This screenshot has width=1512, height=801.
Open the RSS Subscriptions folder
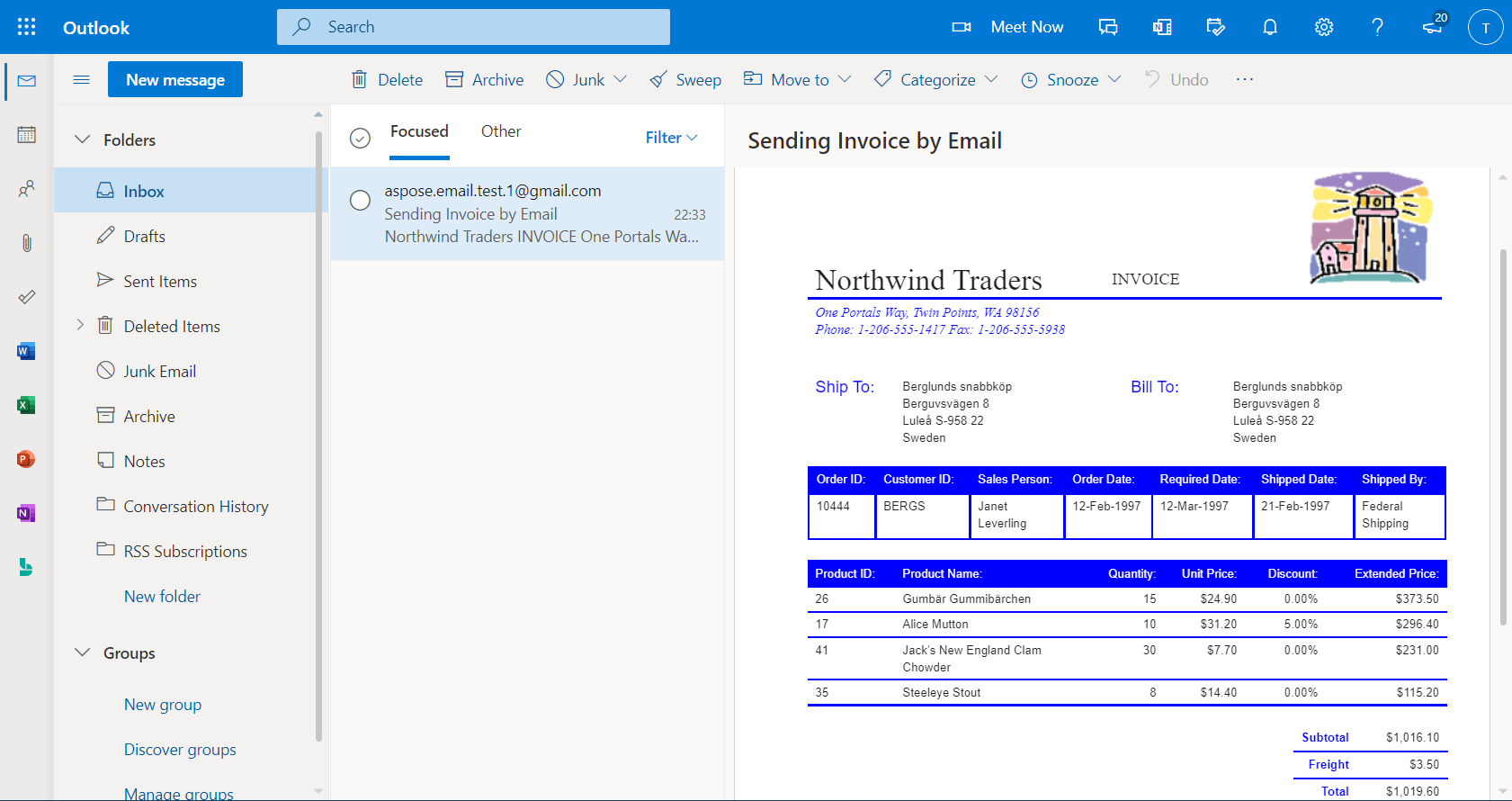(x=185, y=550)
